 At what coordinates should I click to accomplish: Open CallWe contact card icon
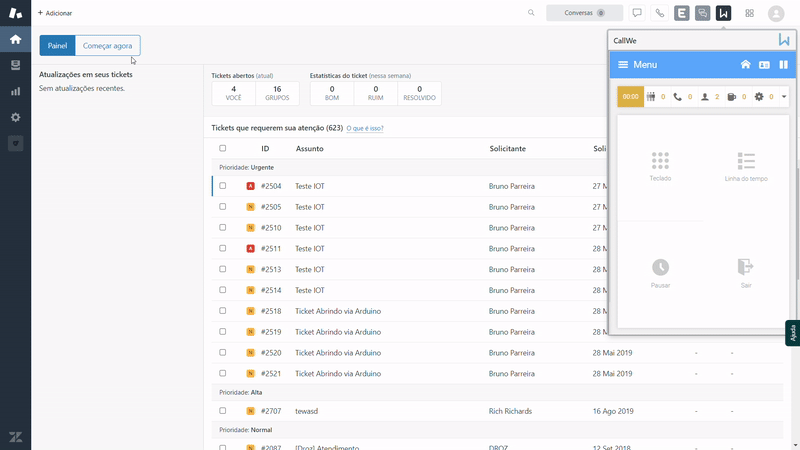tap(764, 65)
